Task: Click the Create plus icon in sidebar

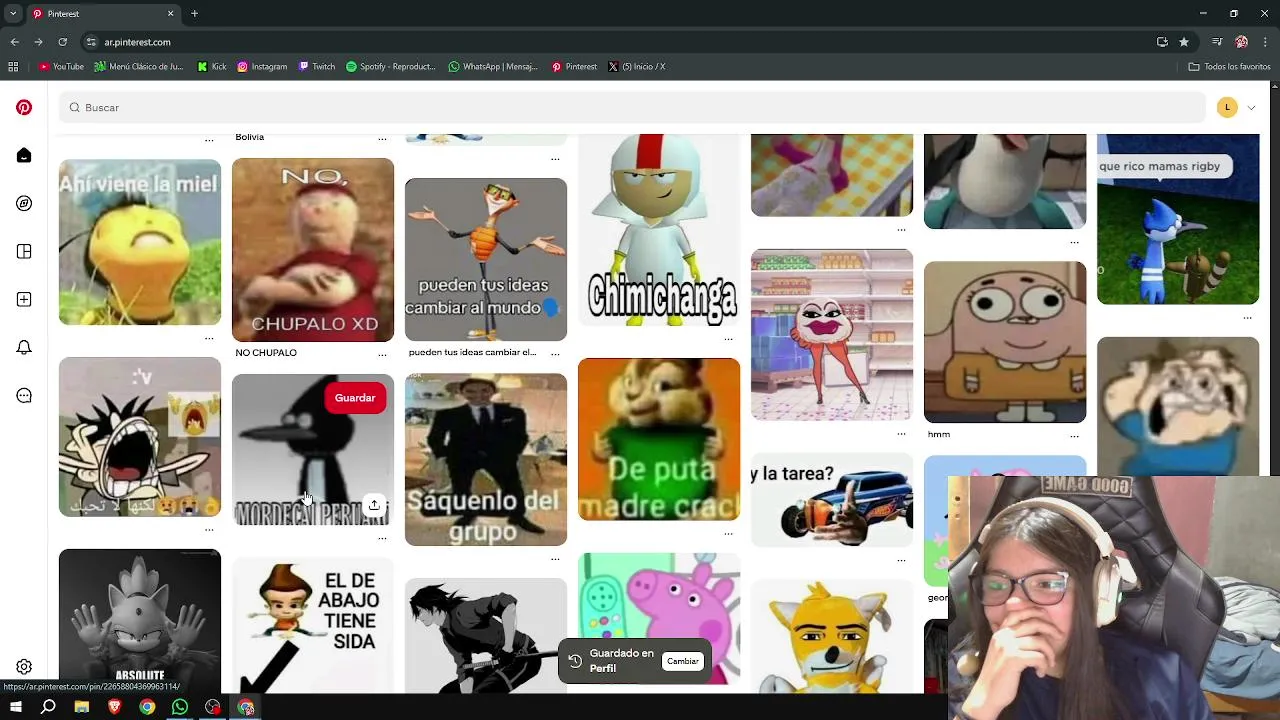Action: tap(24, 299)
